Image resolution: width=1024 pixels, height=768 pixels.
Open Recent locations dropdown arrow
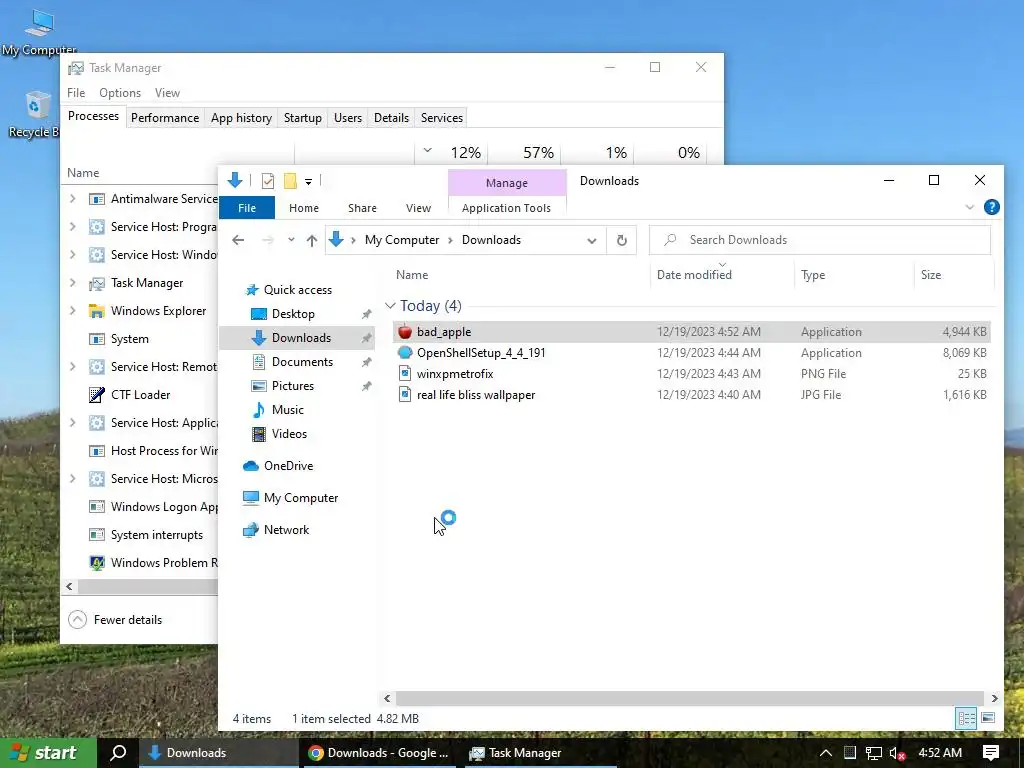[291, 240]
